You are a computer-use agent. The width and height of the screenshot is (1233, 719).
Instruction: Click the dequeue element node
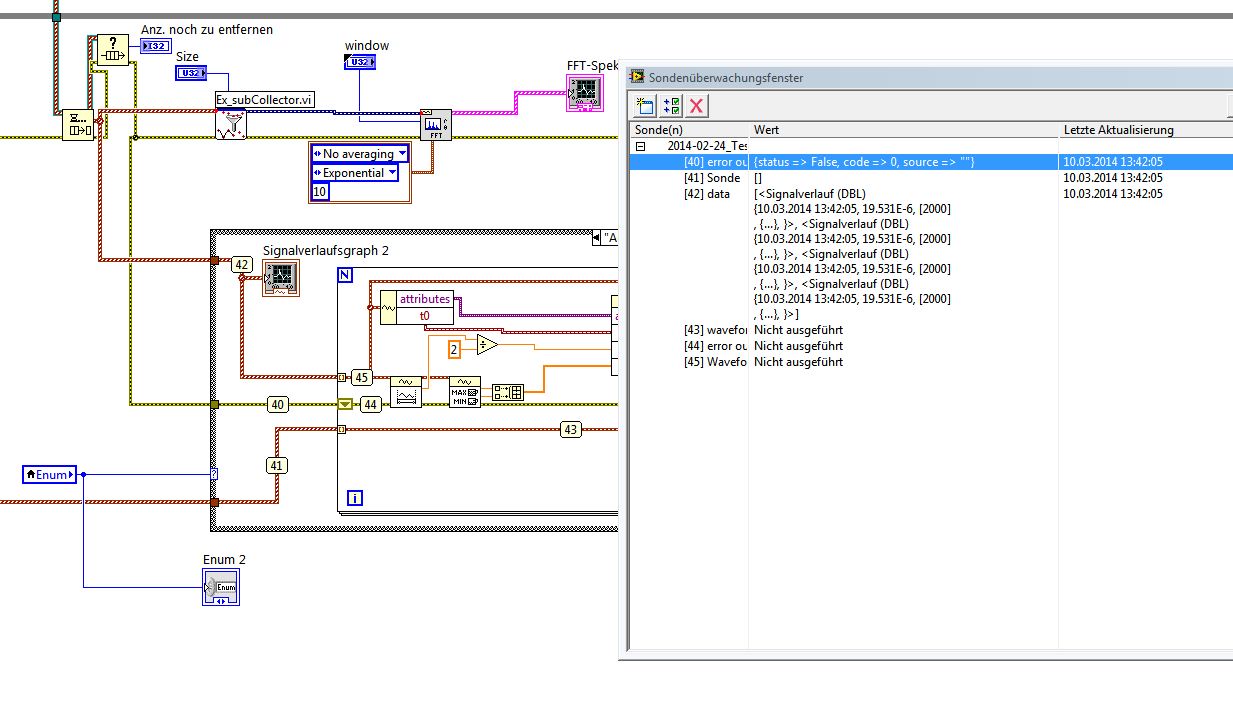(x=78, y=125)
